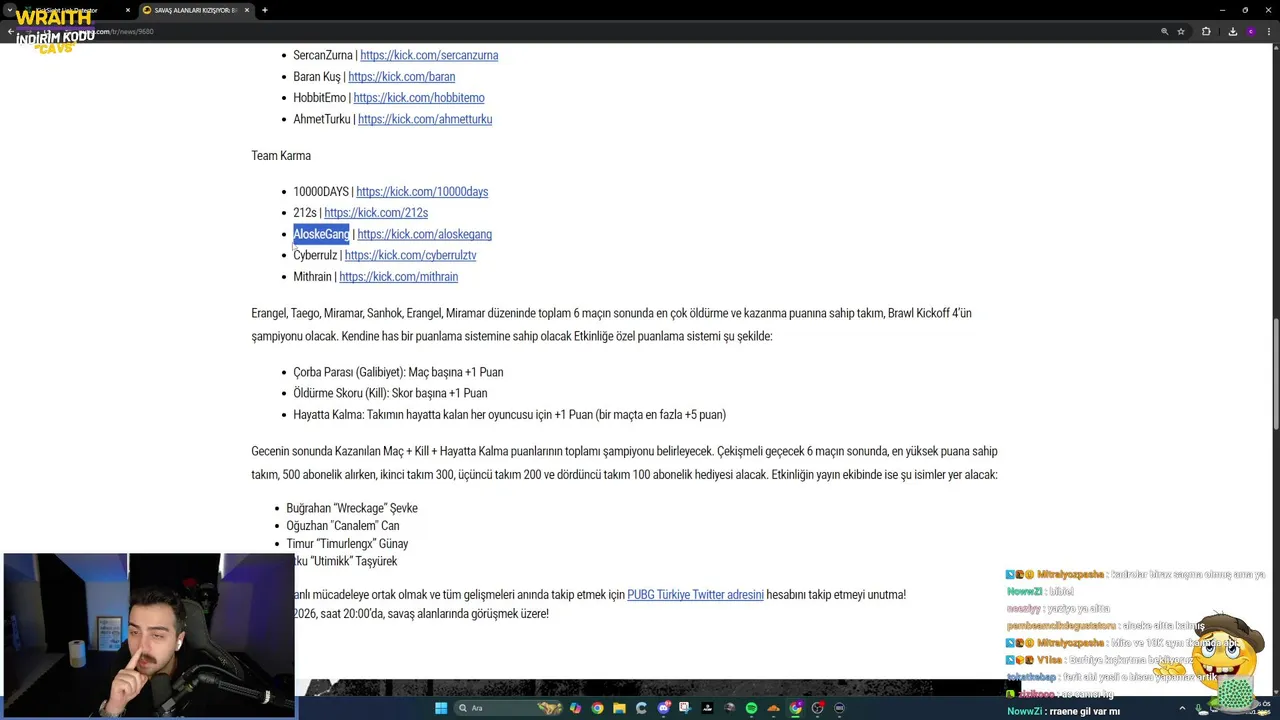Open the kick.com/aloskegang link
Image resolution: width=1280 pixels, height=720 pixels.
click(x=424, y=234)
